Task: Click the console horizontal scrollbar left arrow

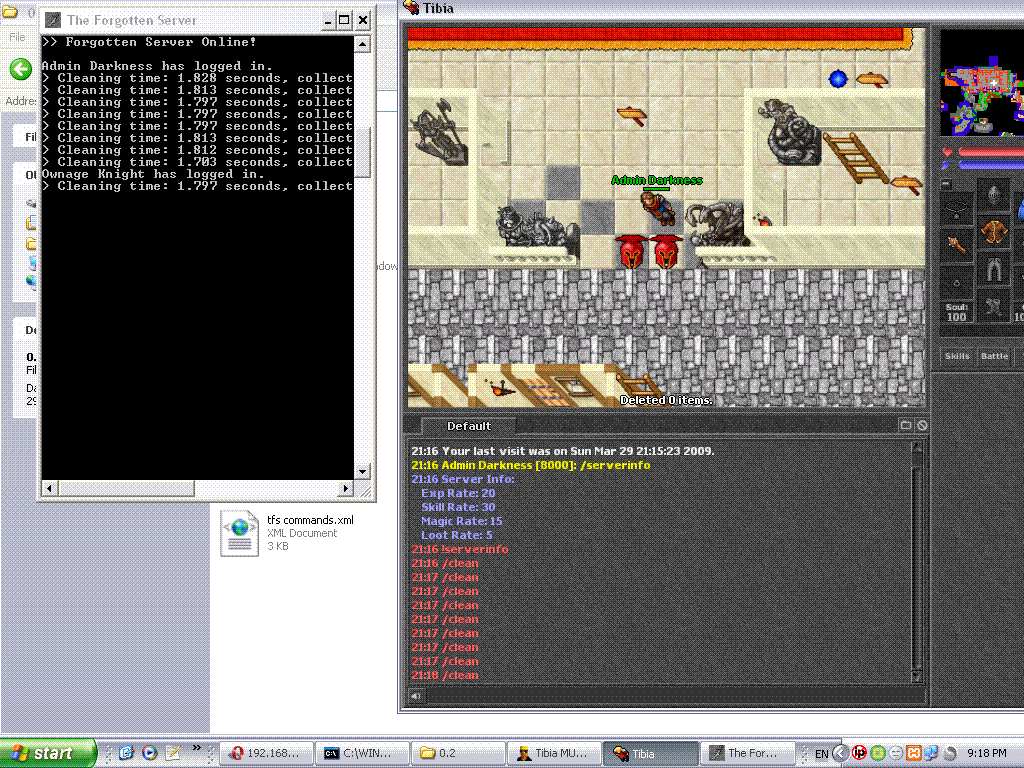Action: 50,488
